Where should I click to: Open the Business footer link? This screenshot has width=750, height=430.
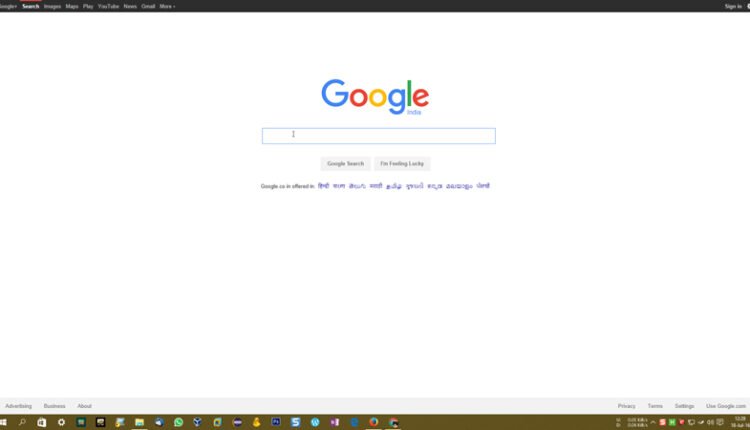click(55, 406)
